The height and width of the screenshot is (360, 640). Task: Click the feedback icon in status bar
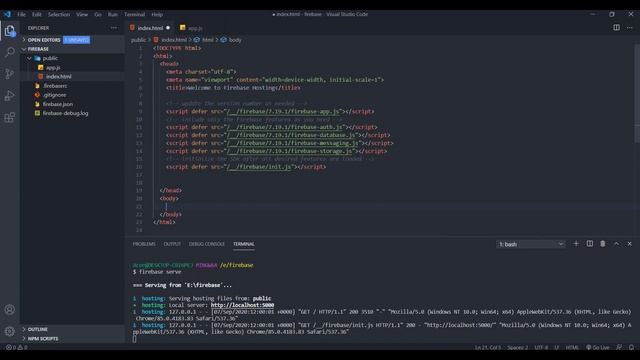click(619, 347)
